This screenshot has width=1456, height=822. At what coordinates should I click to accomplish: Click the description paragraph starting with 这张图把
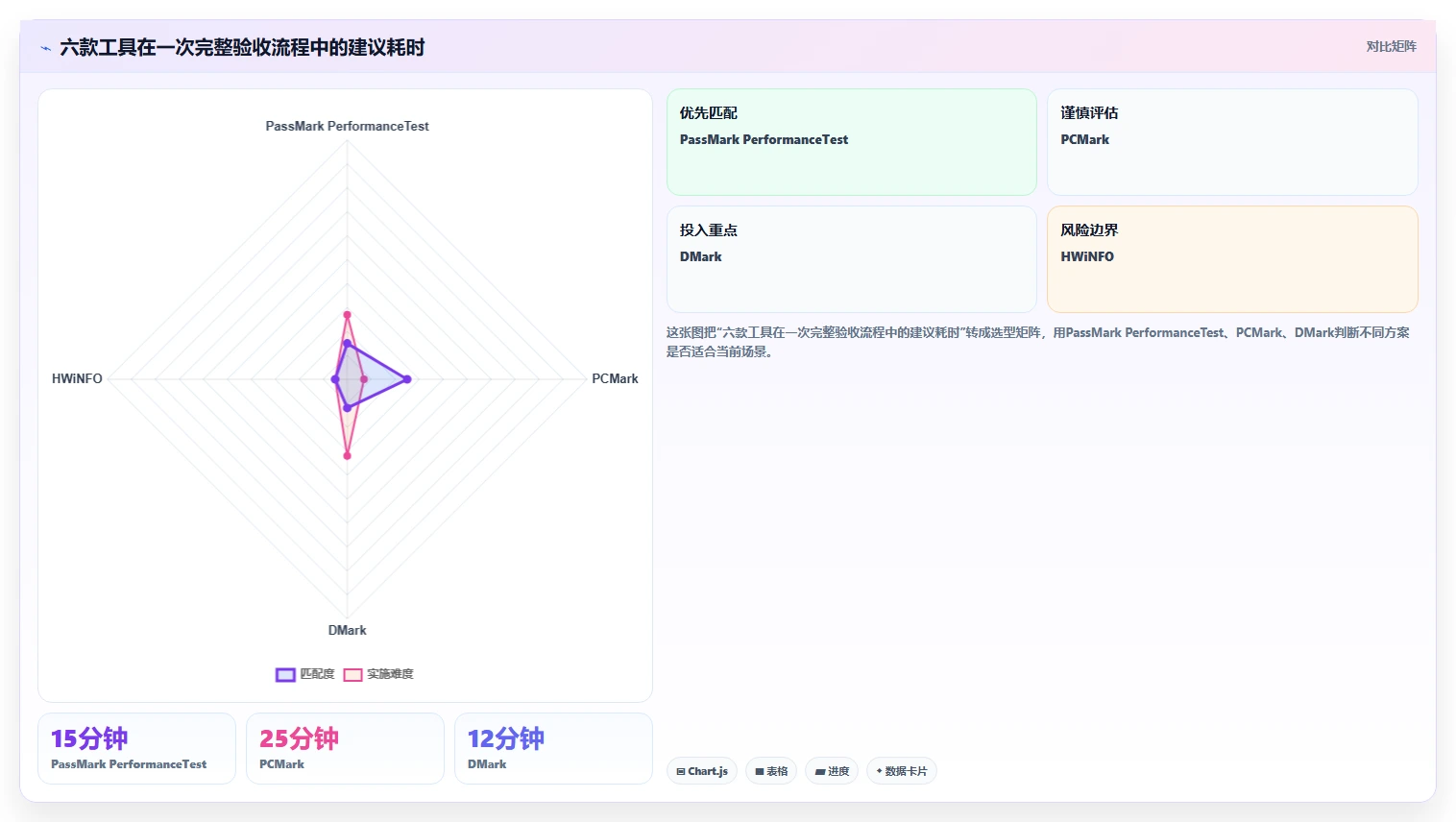[x=1038, y=342]
